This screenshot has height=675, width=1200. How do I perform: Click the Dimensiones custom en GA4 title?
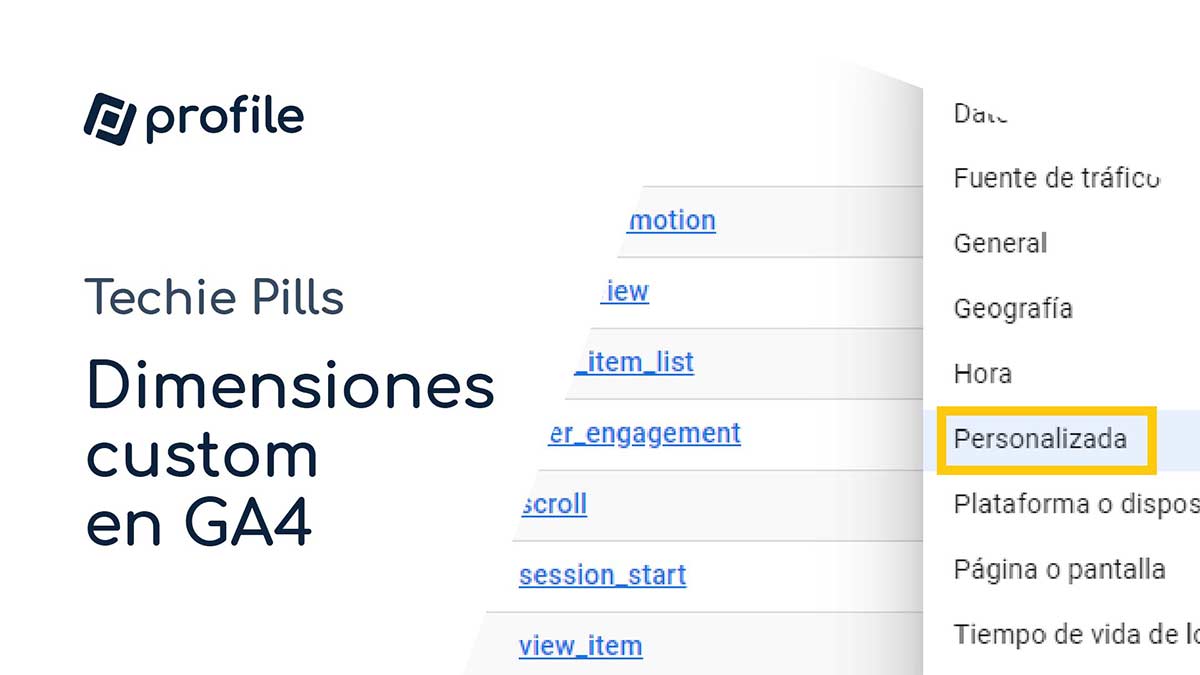coord(290,455)
